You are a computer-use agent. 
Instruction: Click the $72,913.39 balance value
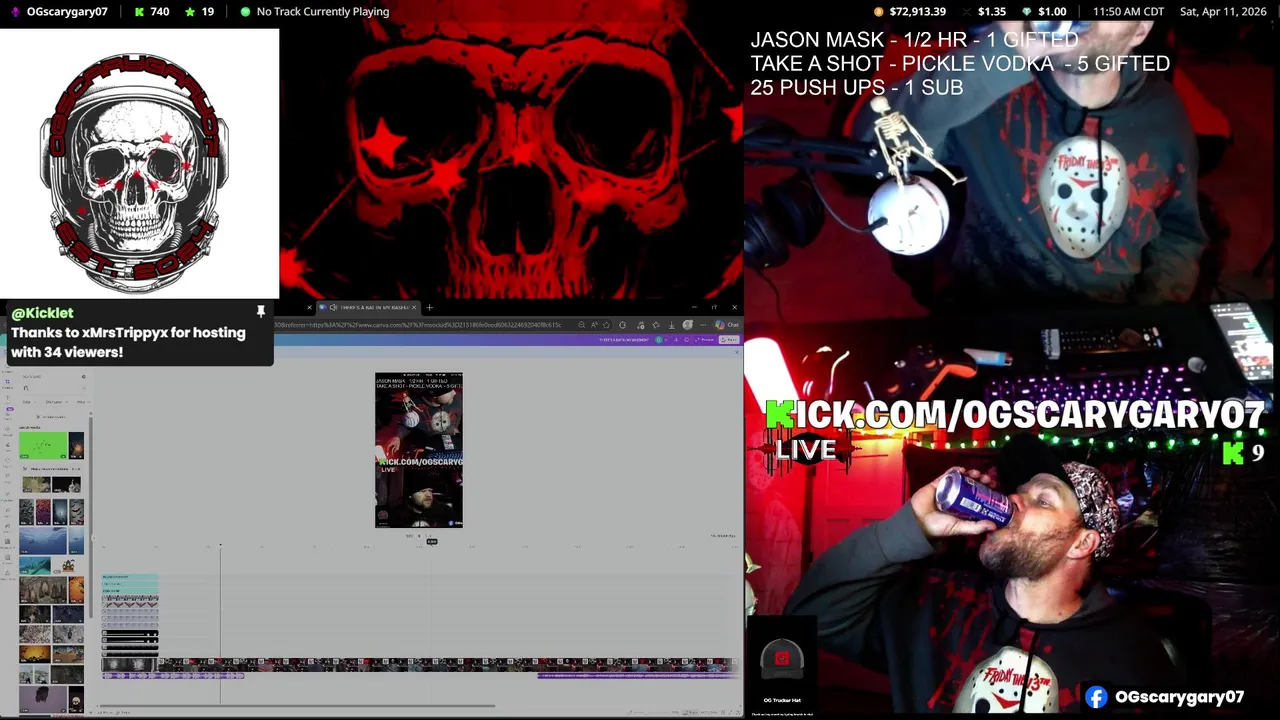coord(917,11)
